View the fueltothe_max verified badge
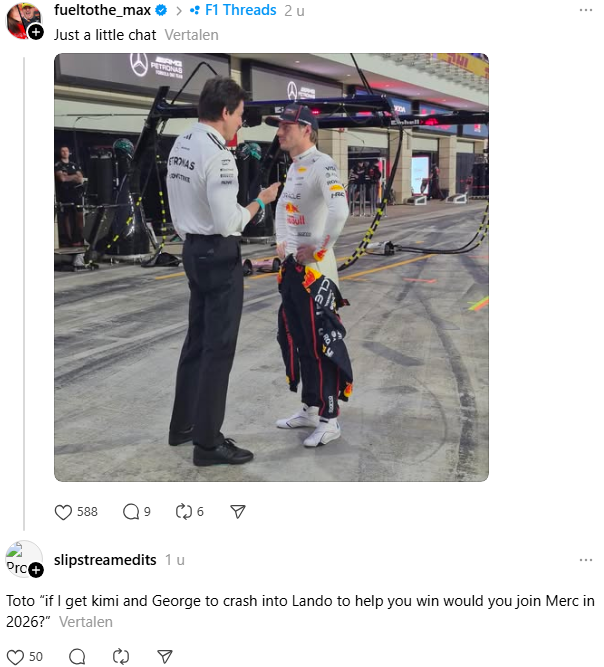 click(x=161, y=10)
